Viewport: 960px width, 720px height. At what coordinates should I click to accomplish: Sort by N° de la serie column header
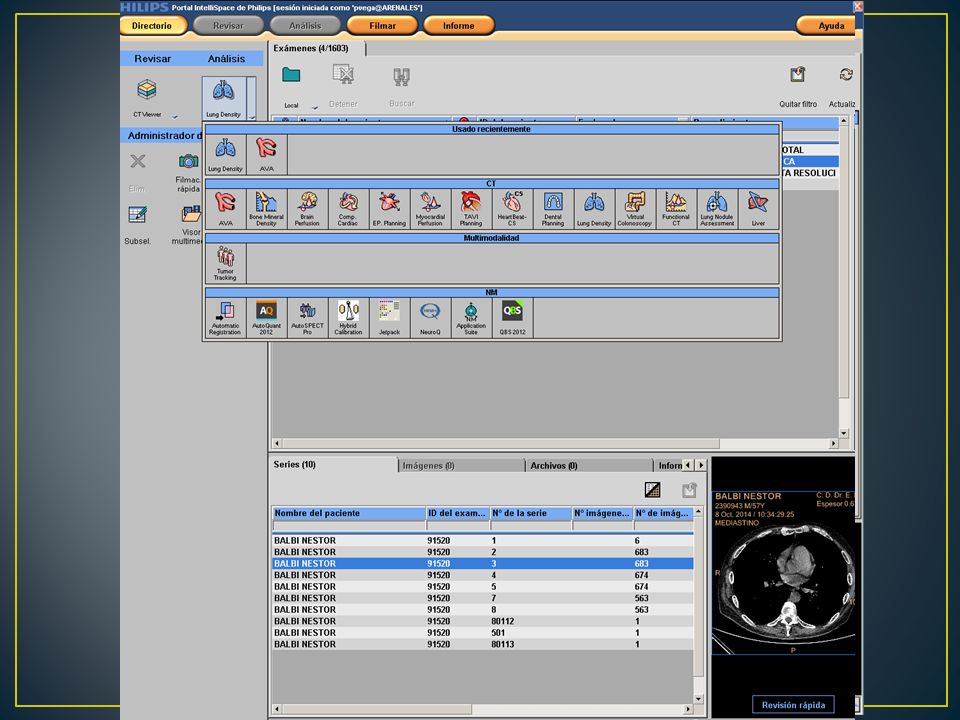click(x=531, y=513)
